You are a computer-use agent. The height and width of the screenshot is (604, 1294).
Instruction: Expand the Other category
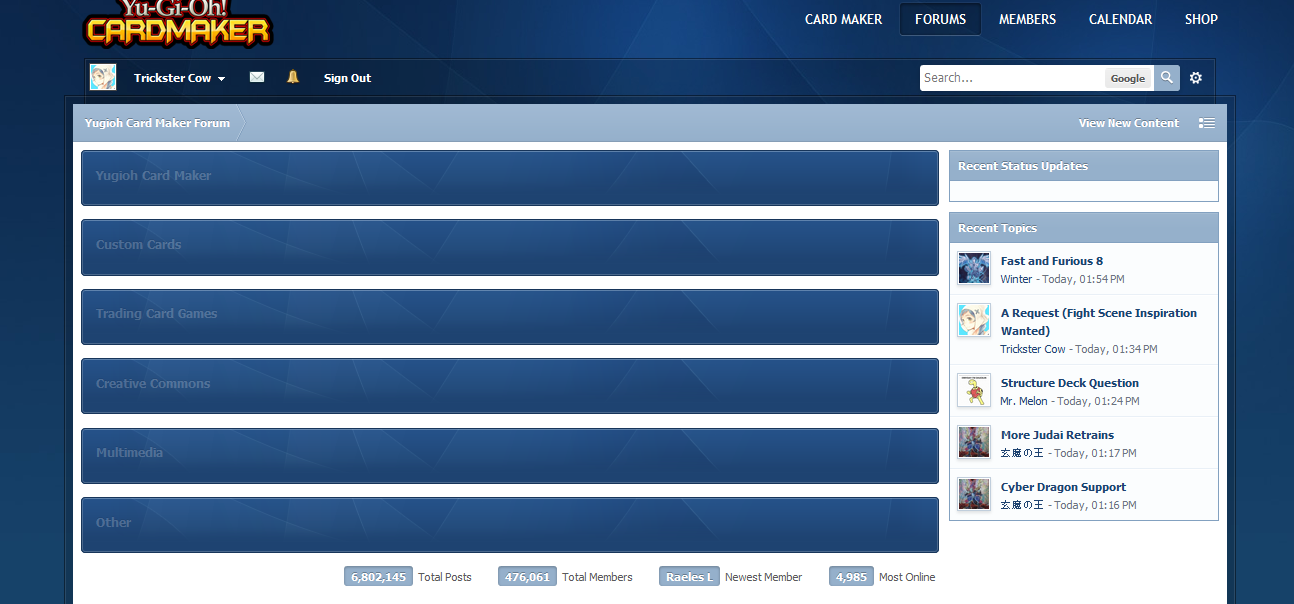(x=510, y=525)
